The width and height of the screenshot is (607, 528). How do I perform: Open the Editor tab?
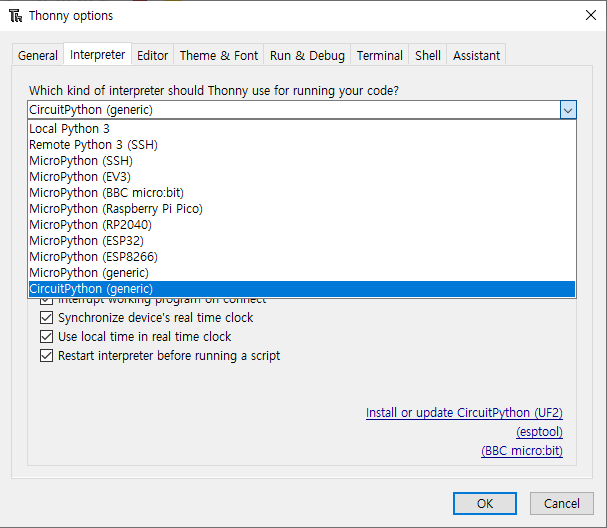click(153, 55)
